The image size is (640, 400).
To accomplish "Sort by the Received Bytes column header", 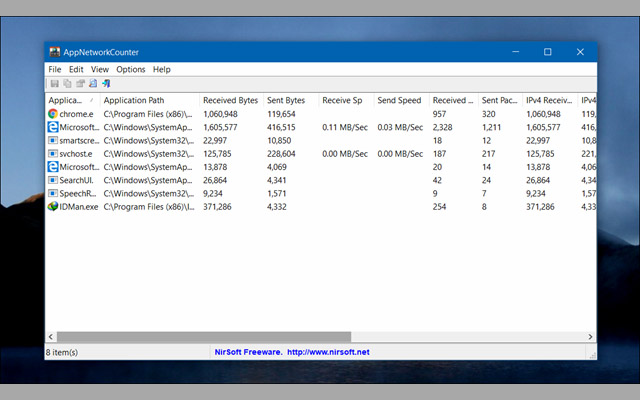I will pyautogui.click(x=230, y=100).
